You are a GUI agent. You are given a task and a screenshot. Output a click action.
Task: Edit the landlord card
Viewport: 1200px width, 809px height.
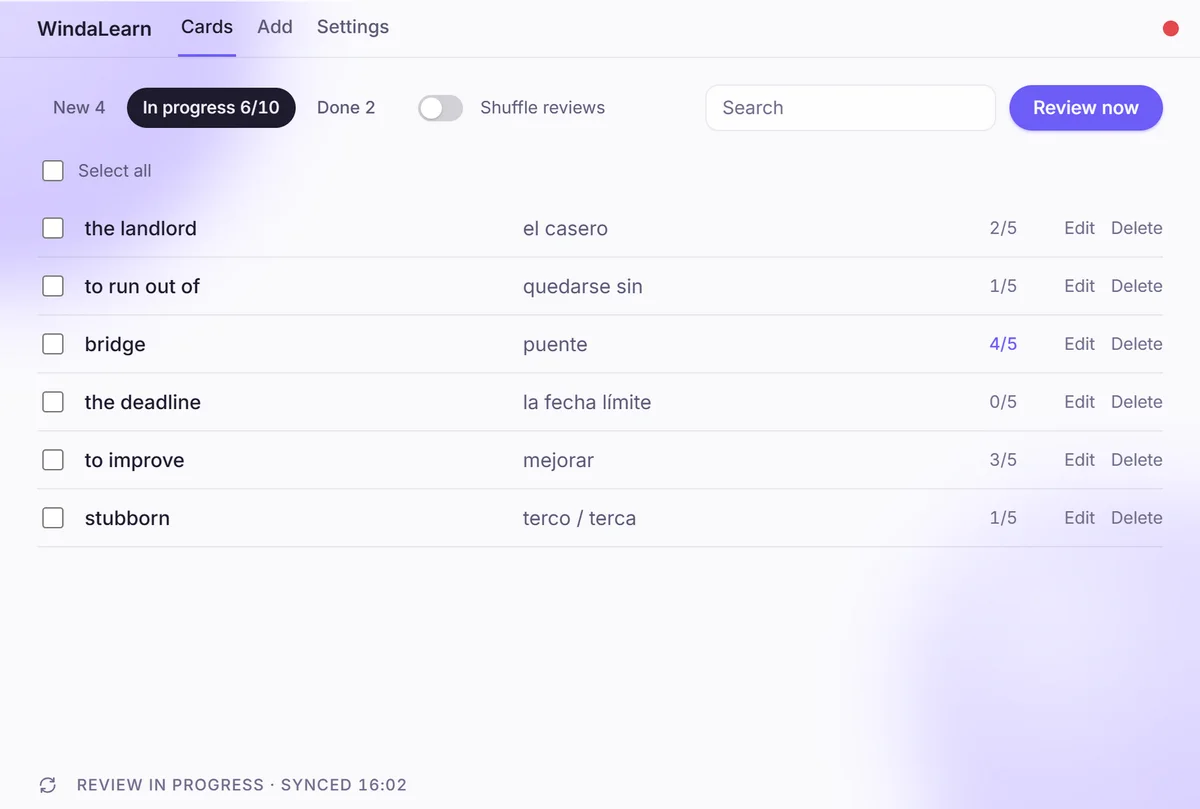point(1079,228)
